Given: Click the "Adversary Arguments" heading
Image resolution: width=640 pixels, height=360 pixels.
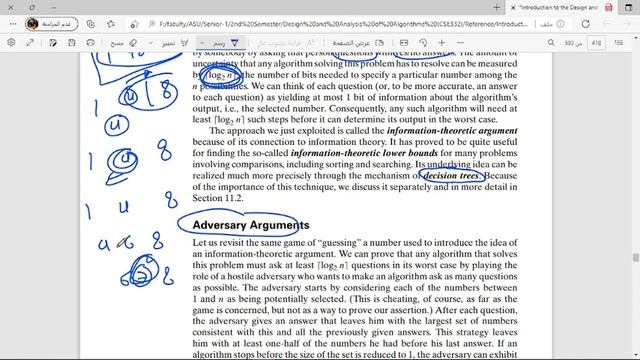Looking at the screenshot, I should [251, 225].
